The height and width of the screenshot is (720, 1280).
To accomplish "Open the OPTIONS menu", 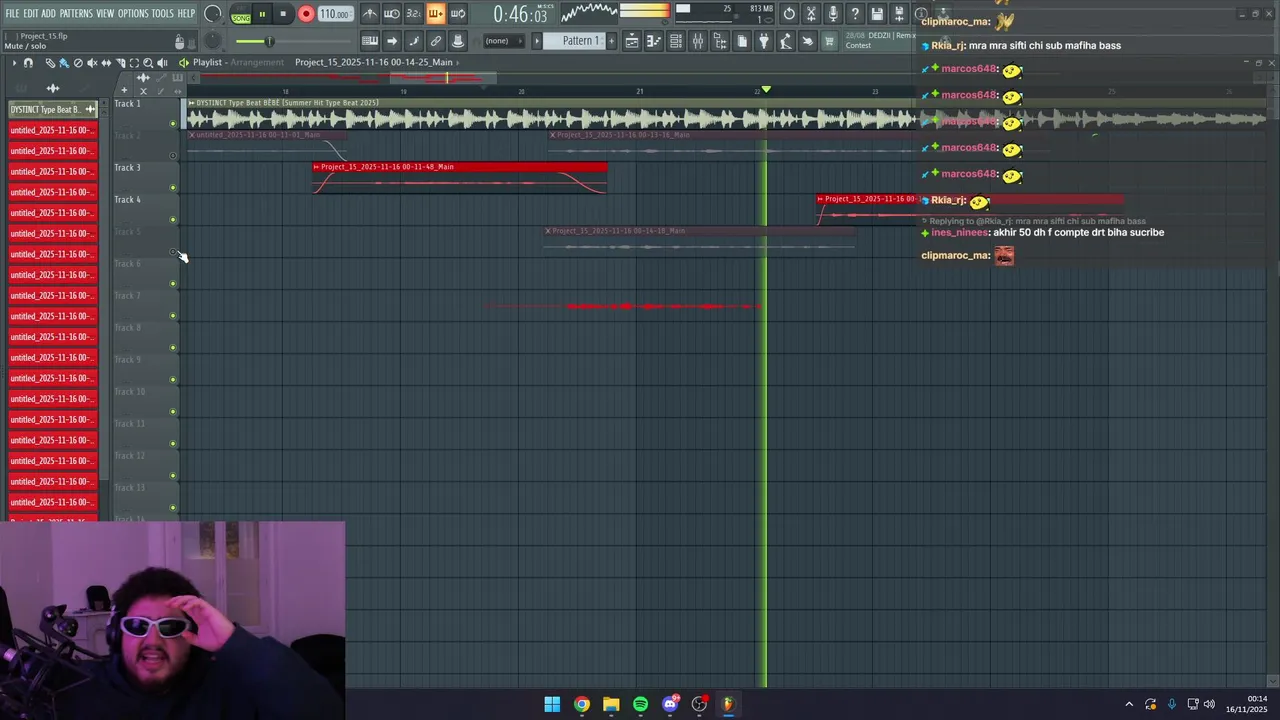I will click(x=133, y=13).
